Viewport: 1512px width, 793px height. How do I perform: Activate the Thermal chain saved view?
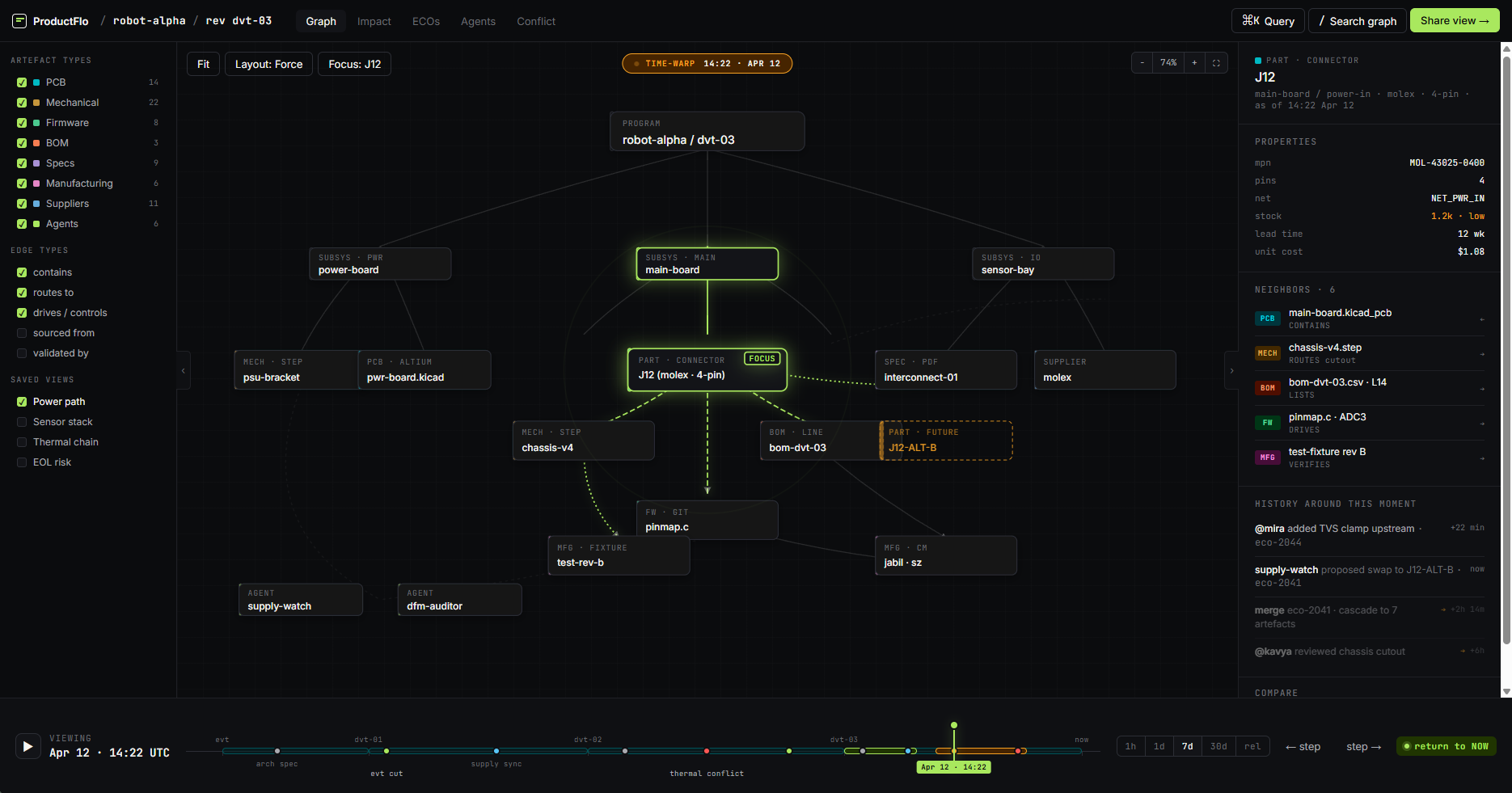pyautogui.click(x=21, y=441)
